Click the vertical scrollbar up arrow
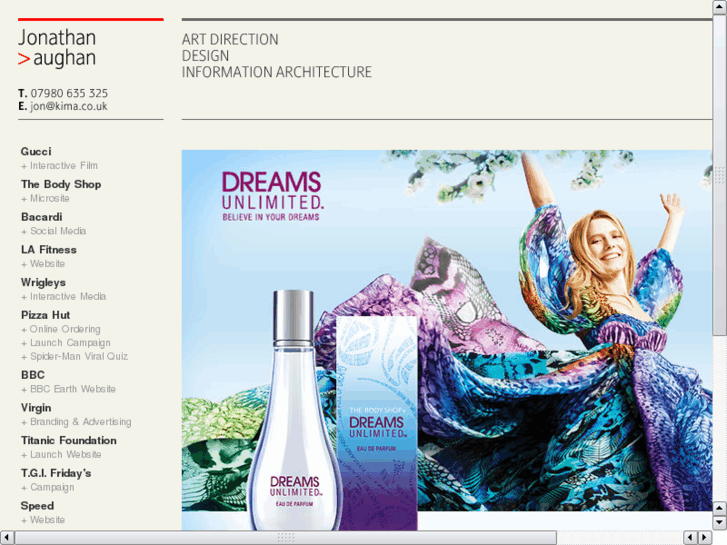 [720, 7]
